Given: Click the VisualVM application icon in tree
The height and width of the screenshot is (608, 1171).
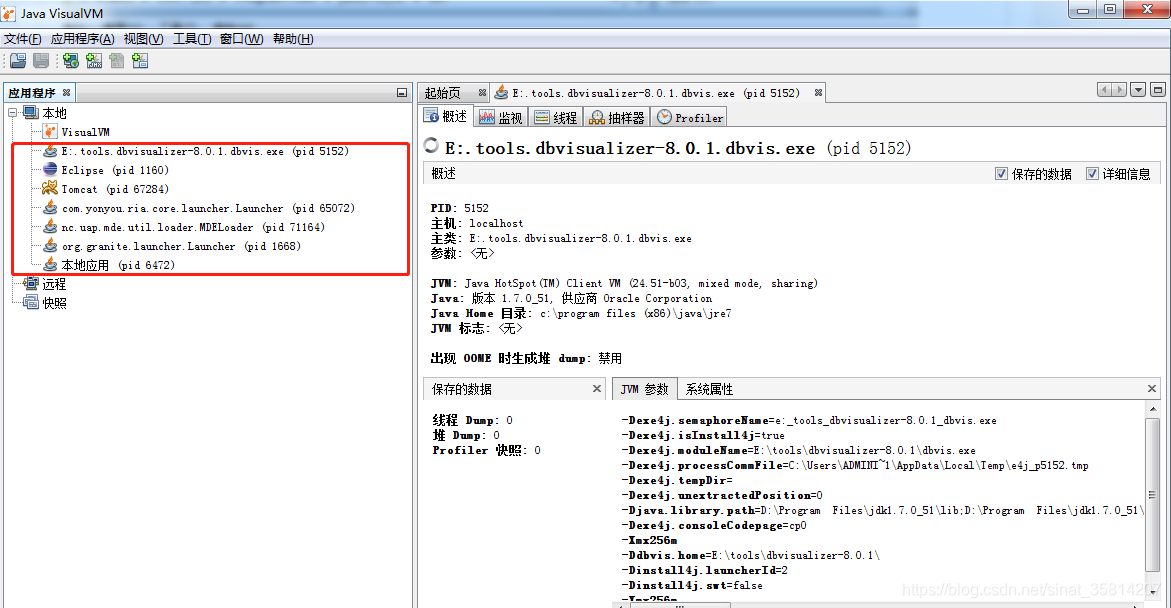Looking at the screenshot, I should (50, 131).
